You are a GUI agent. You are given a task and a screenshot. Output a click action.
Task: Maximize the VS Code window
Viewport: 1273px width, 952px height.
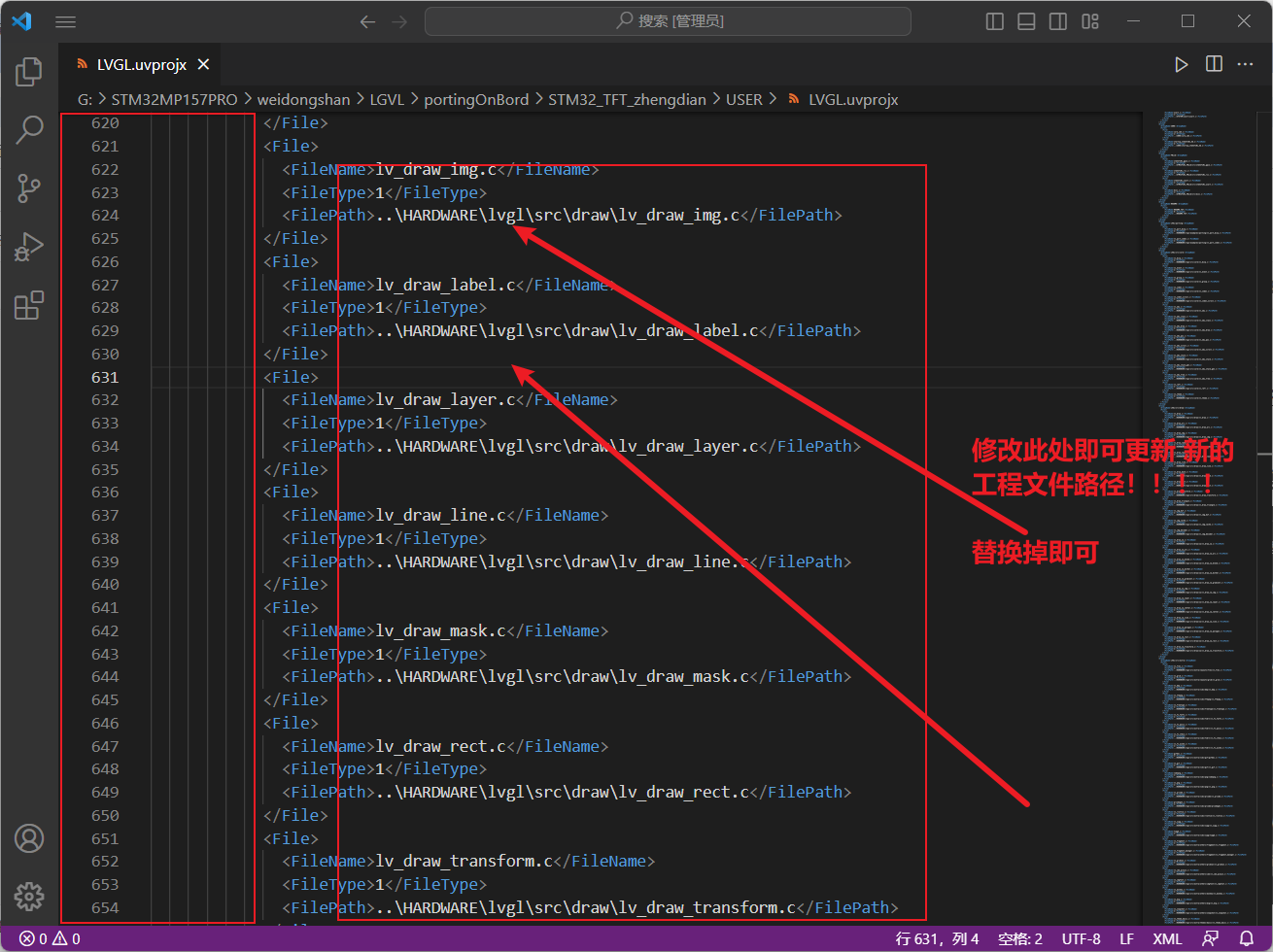(x=1187, y=21)
